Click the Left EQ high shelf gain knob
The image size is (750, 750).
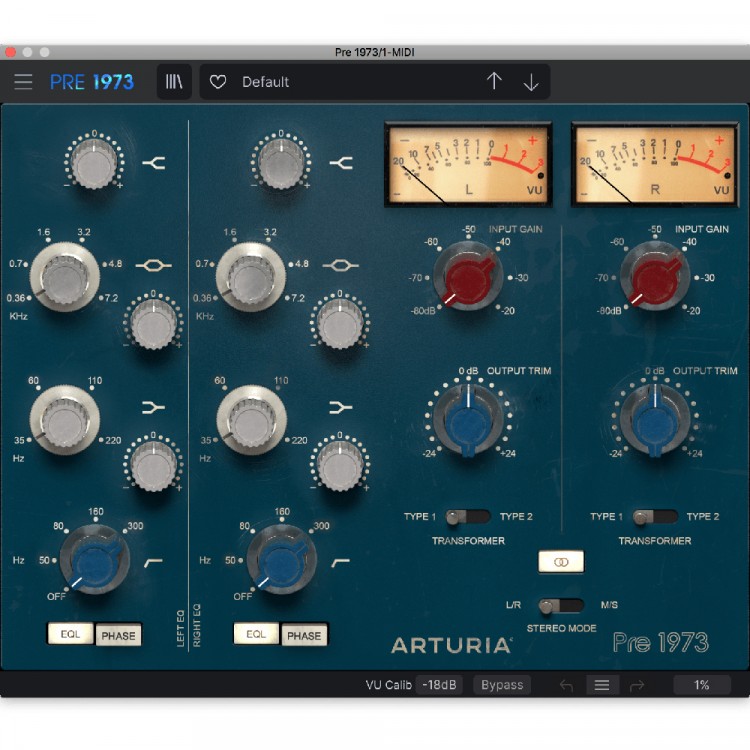(94, 163)
